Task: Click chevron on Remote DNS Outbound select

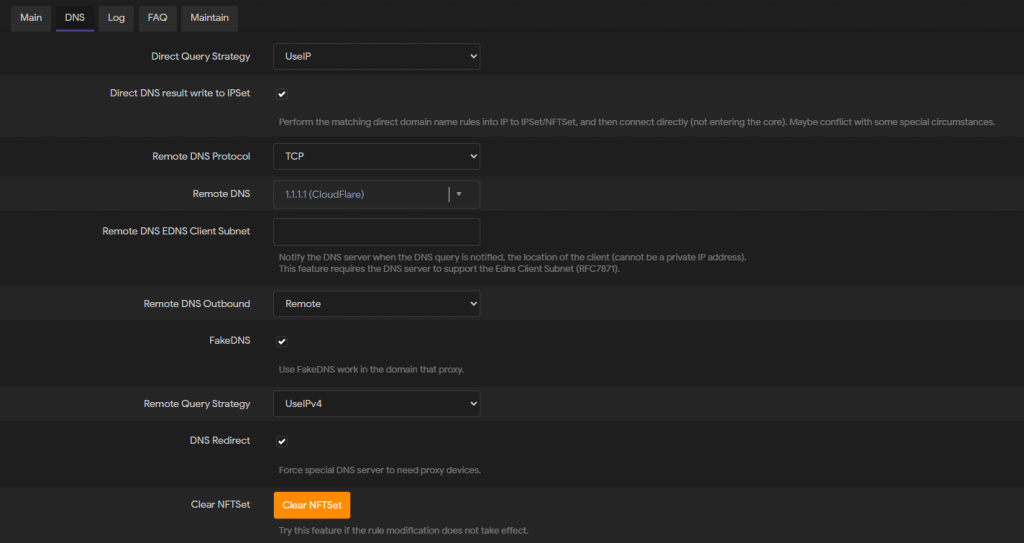Action: pos(473,304)
